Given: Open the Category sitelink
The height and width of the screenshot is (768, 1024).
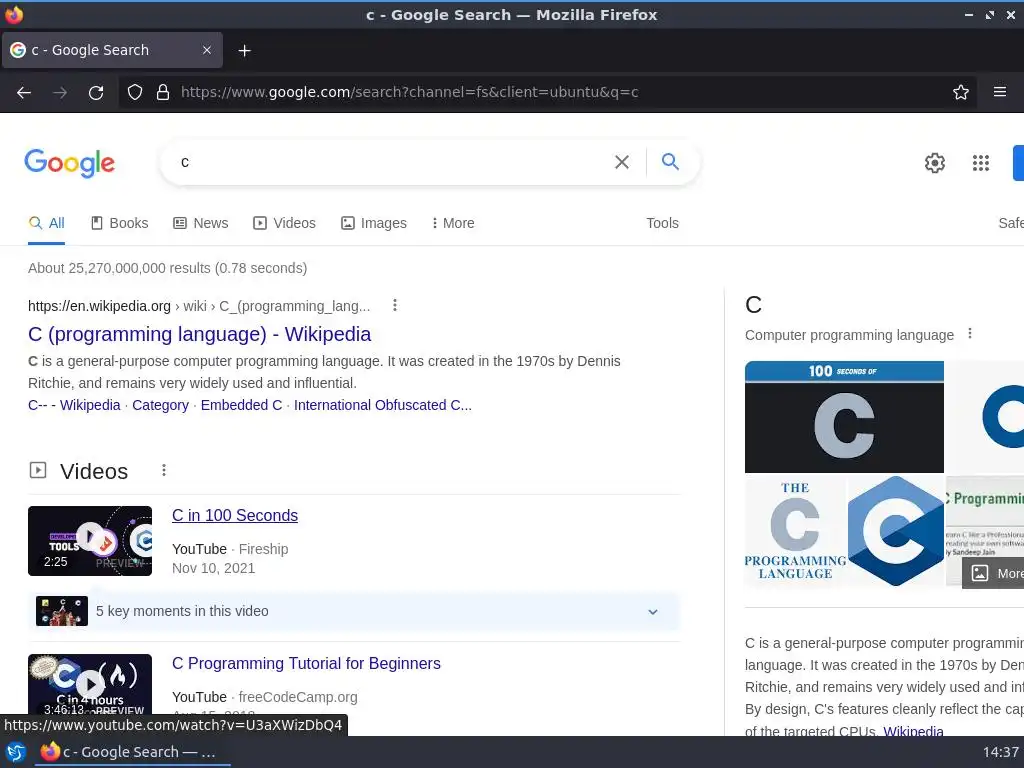Looking at the screenshot, I should [x=160, y=405].
